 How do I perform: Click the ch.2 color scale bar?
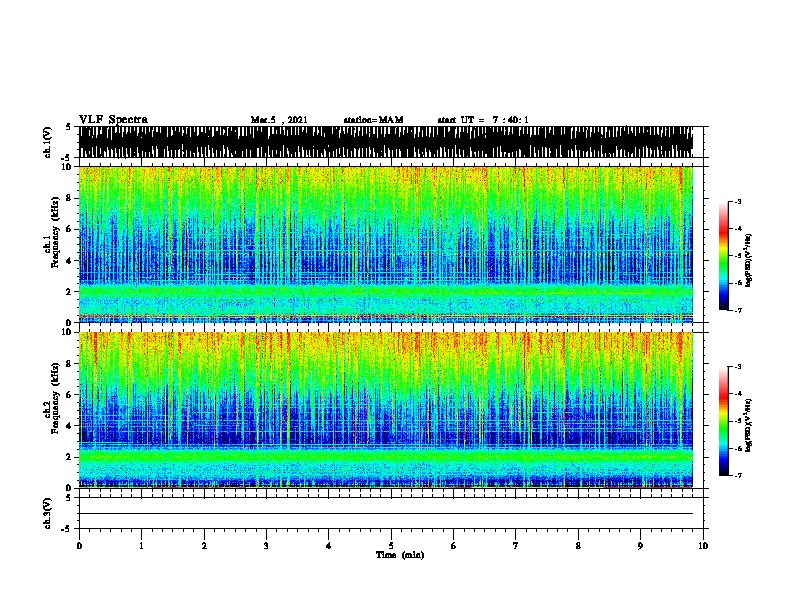click(x=724, y=421)
